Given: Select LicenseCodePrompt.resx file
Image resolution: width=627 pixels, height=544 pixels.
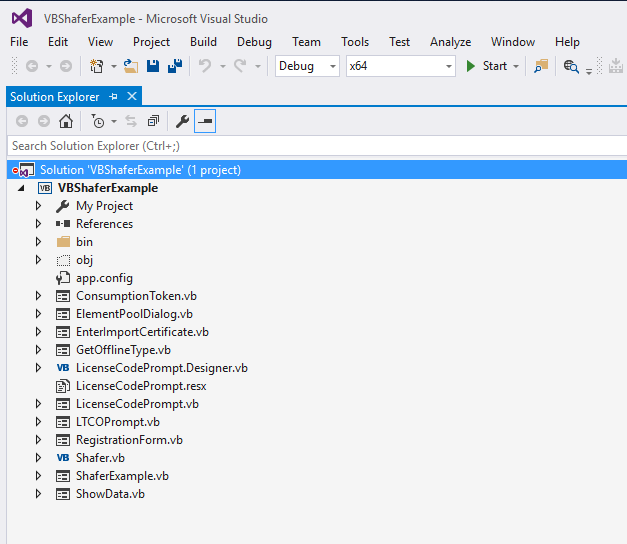Looking at the screenshot, I should click(x=141, y=386).
